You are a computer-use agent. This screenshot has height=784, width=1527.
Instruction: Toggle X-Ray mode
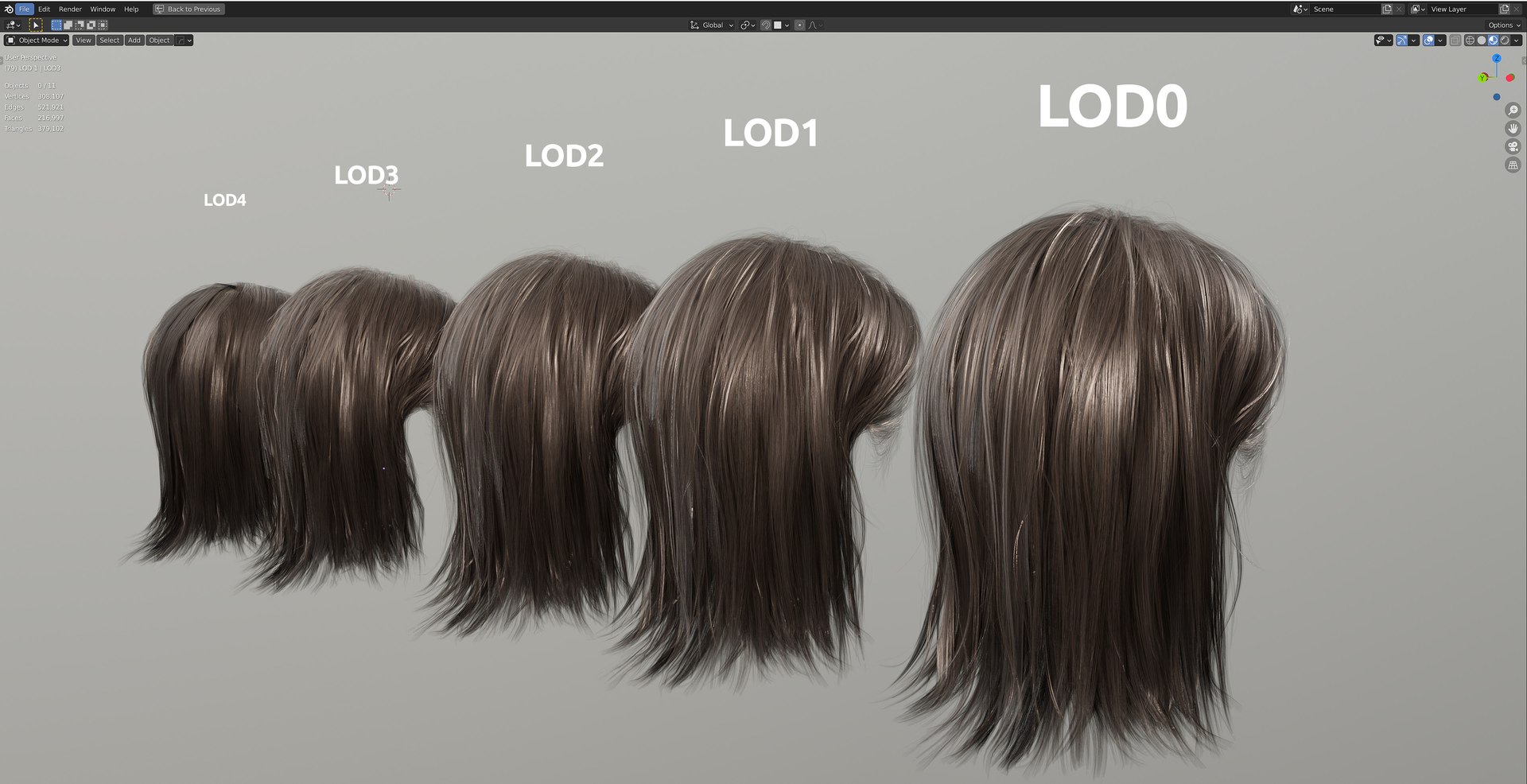click(x=1455, y=40)
